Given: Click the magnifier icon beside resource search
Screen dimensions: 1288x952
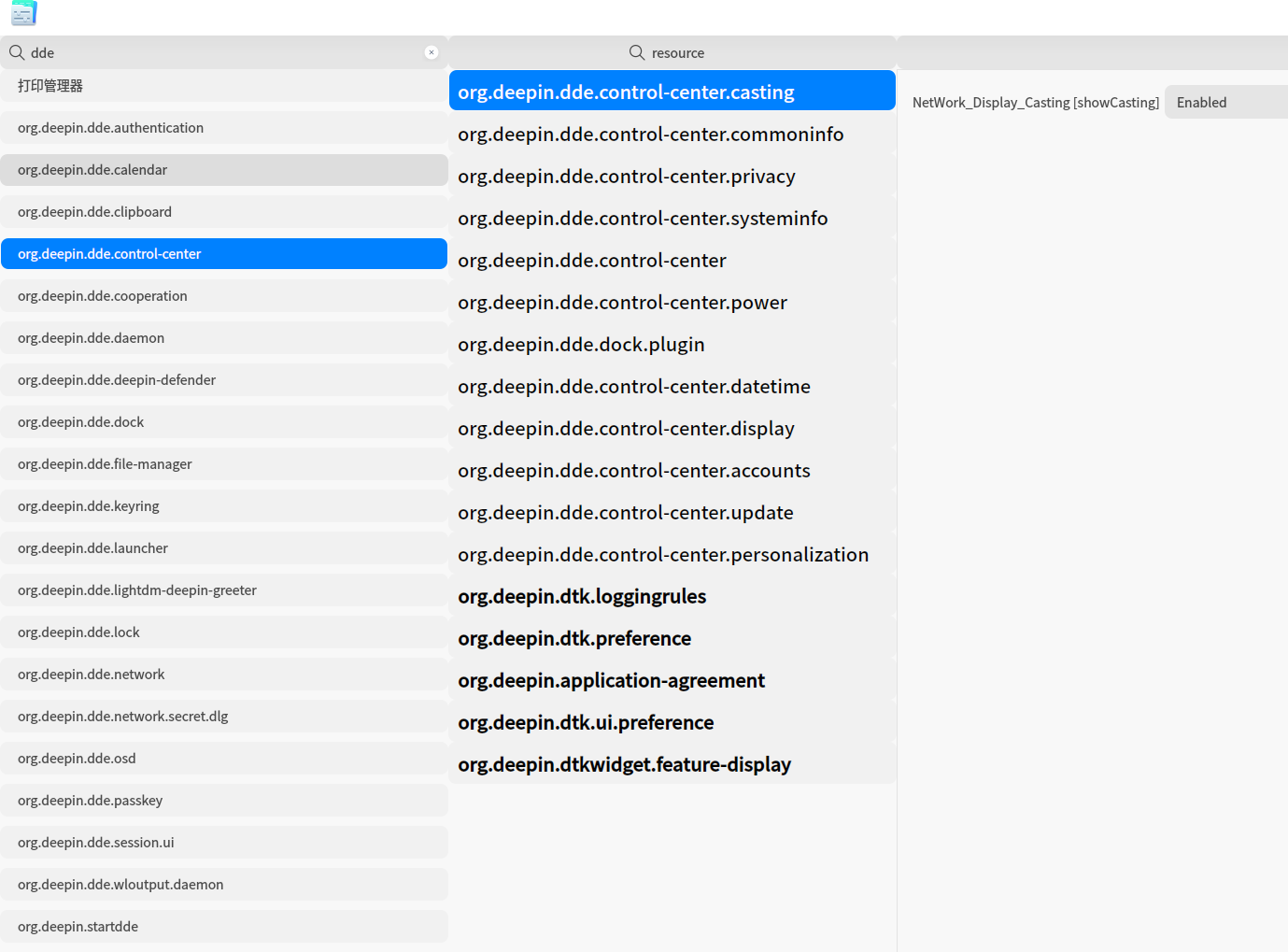Looking at the screenshot, I should coord(637,52).
